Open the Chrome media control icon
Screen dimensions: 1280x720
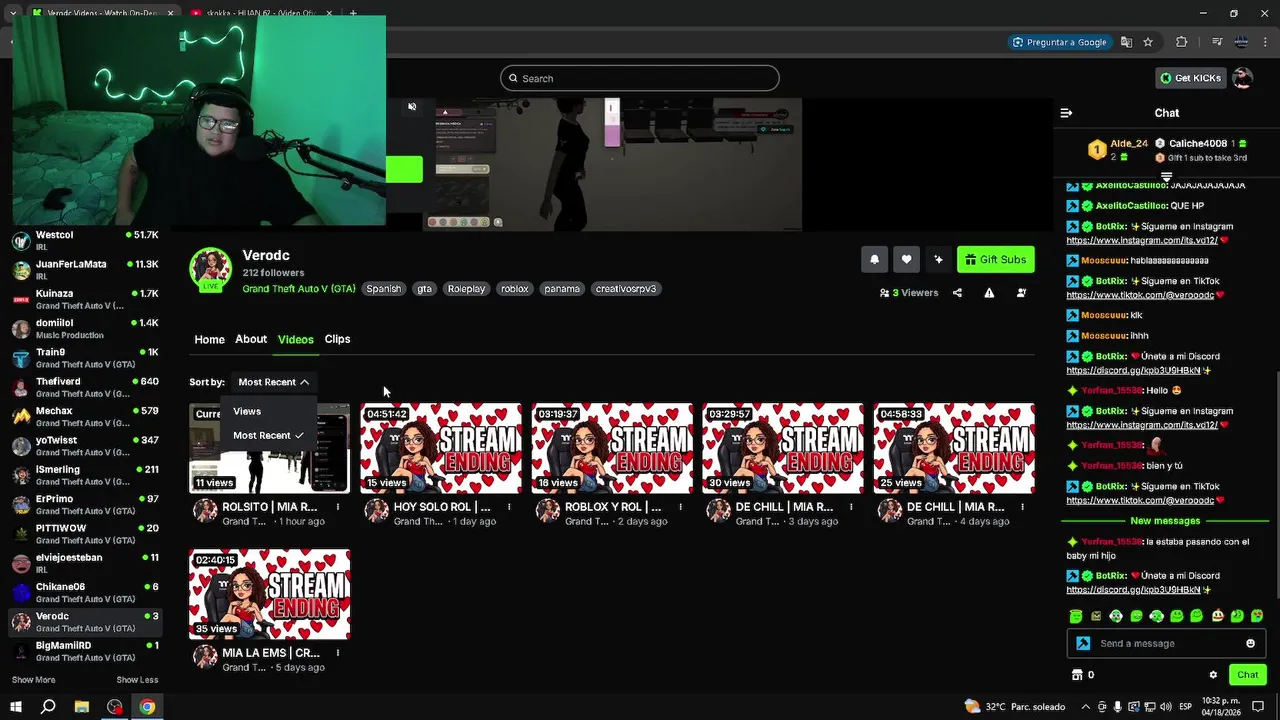tap(1217, 42)
